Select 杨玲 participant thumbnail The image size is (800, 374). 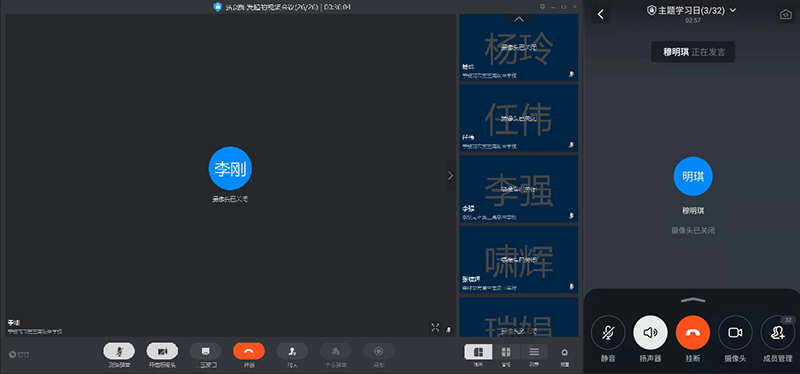(518, 47)
